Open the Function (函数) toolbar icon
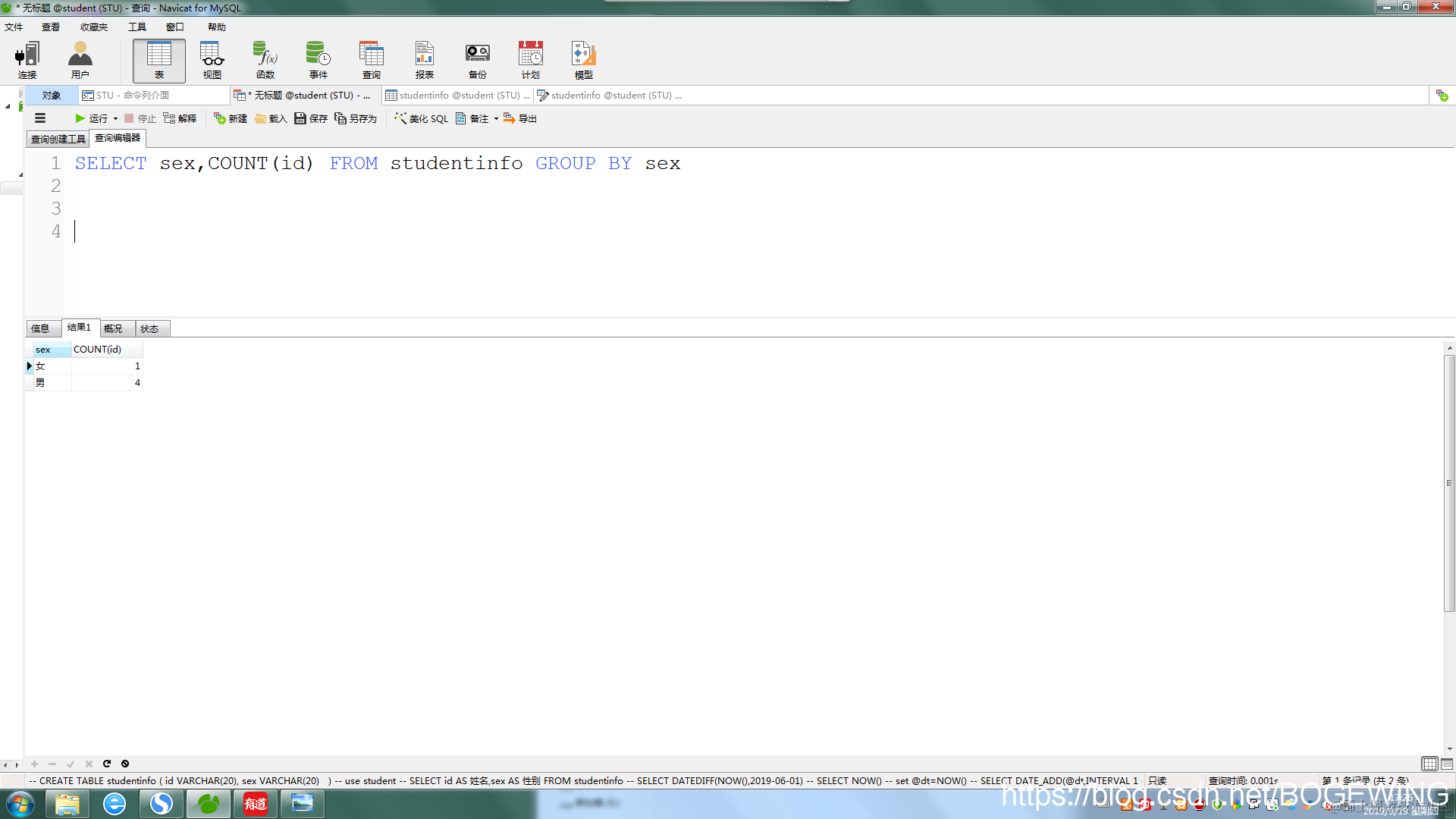Screen dimensions: 1456x819 pyautogui.click(x=265, y=61)
